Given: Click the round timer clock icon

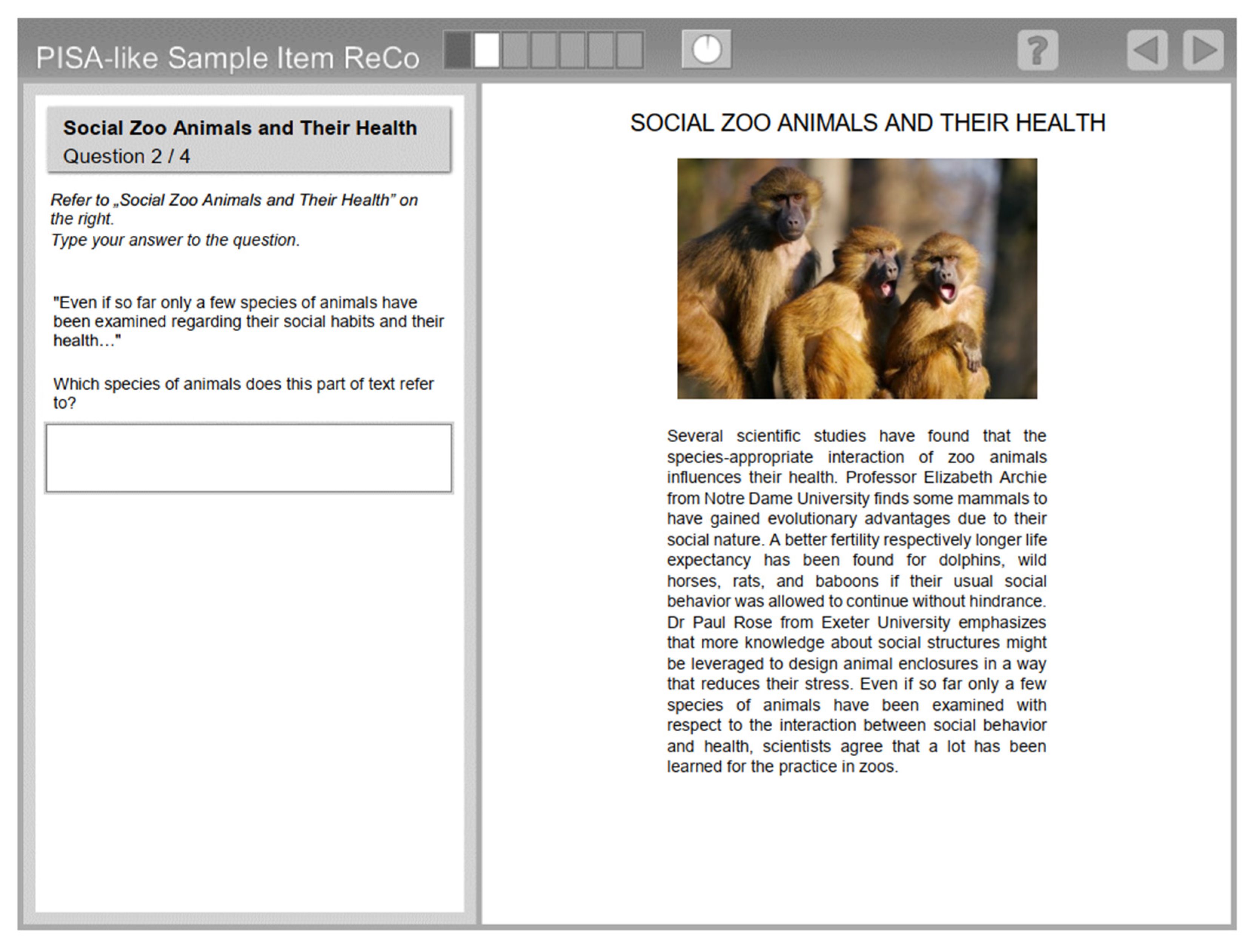Looking at the screenshot, I should click(706, 49).
